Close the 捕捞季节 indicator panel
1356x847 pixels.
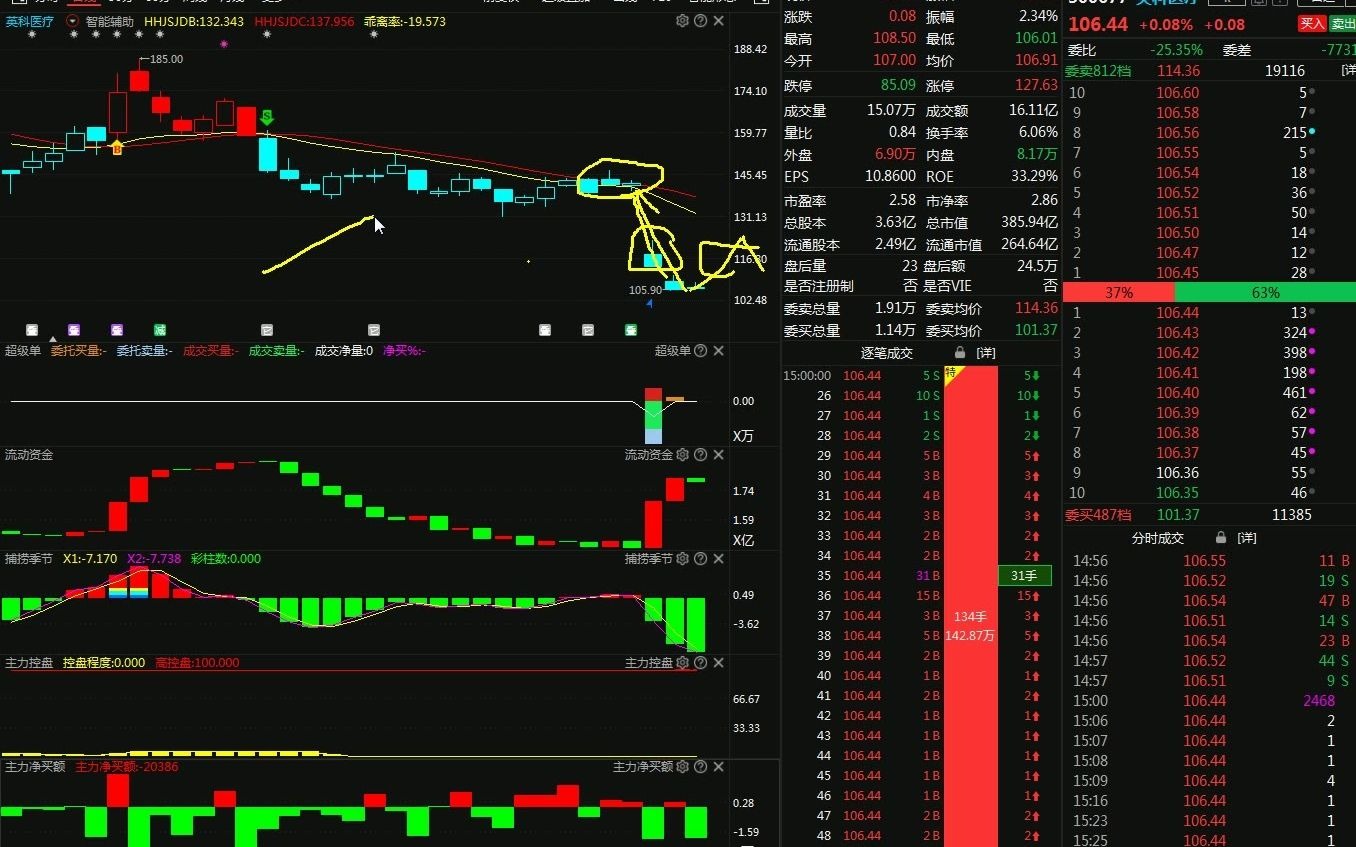[718, 559]
